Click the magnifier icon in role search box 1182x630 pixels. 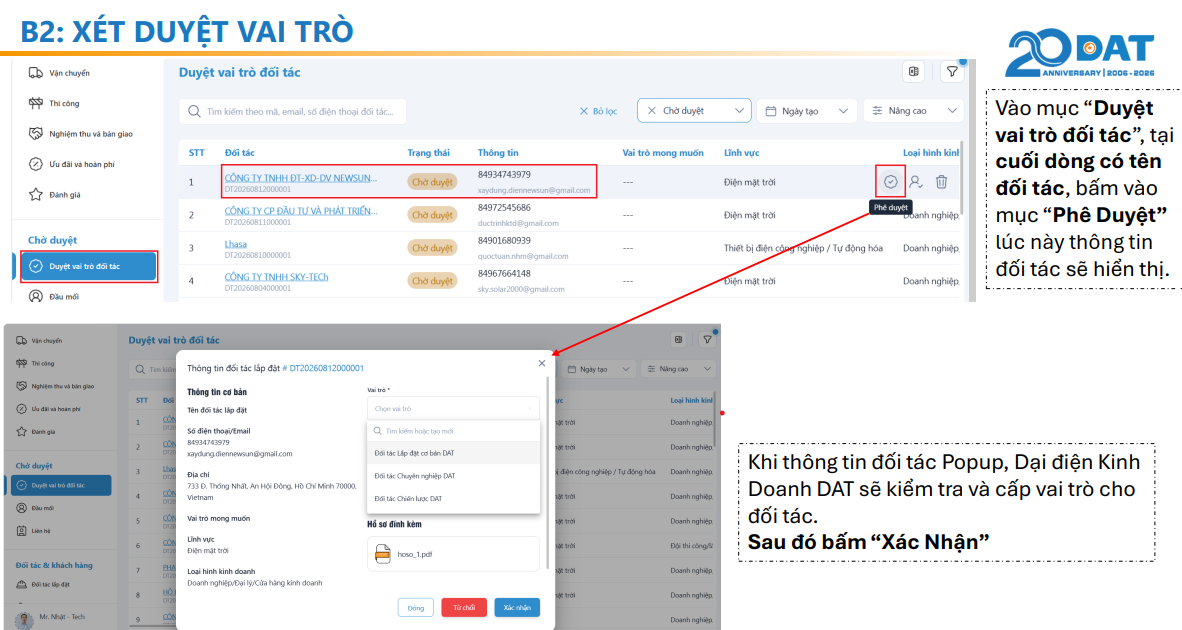click(x=378, y=431)
